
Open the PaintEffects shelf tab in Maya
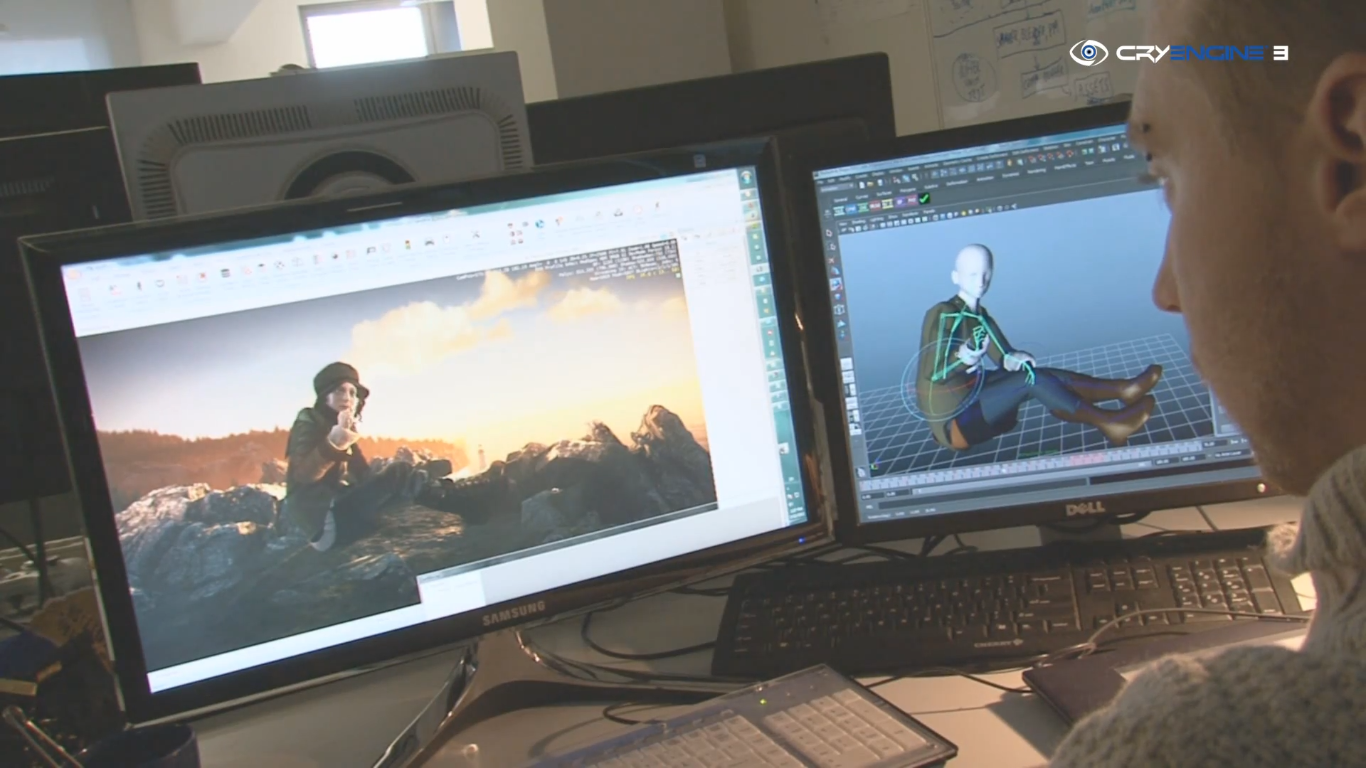[x=1065, y=166]
